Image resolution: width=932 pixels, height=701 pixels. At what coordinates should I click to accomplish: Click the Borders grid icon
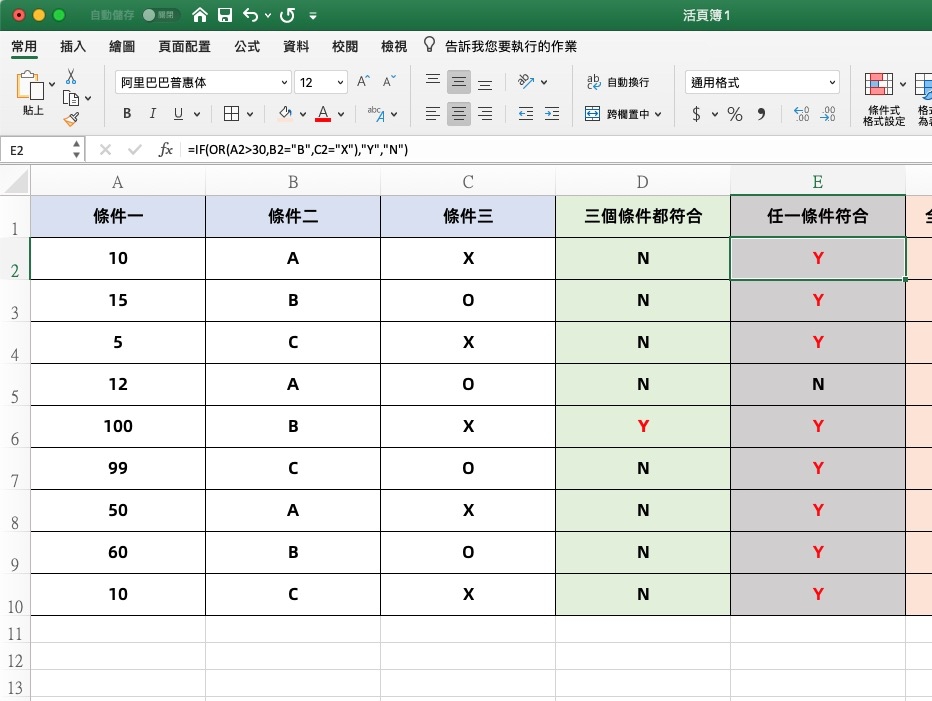click(231, 114)
